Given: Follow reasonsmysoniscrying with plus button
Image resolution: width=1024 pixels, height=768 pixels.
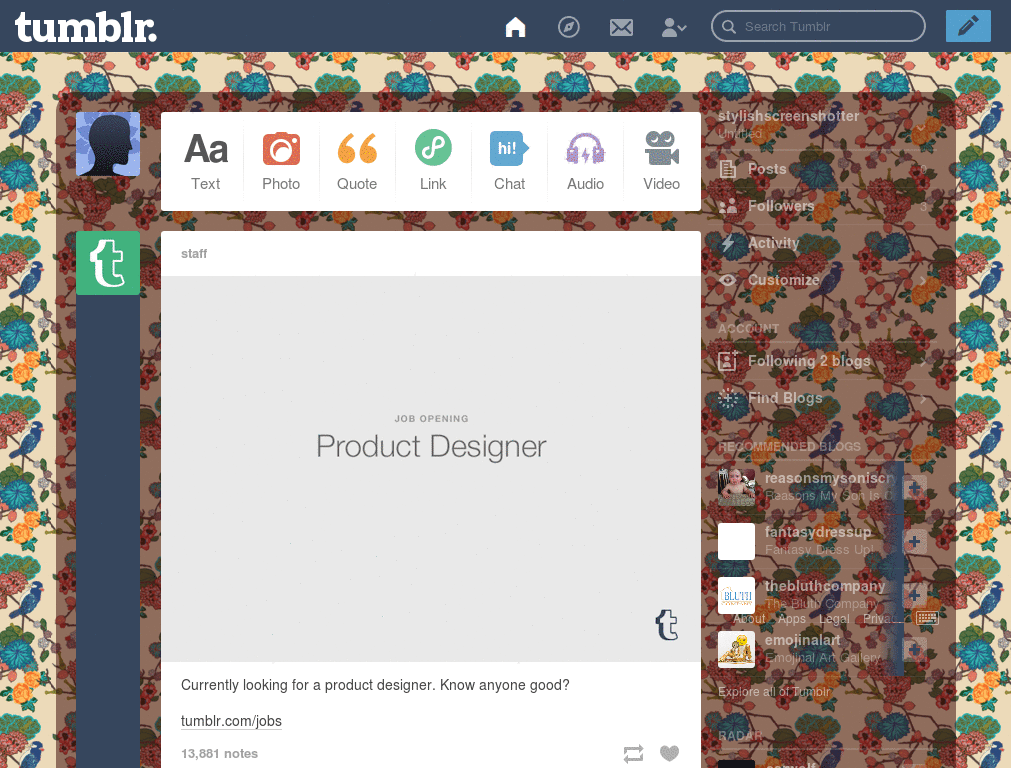Looking at the screenshot, I should 914,488.
